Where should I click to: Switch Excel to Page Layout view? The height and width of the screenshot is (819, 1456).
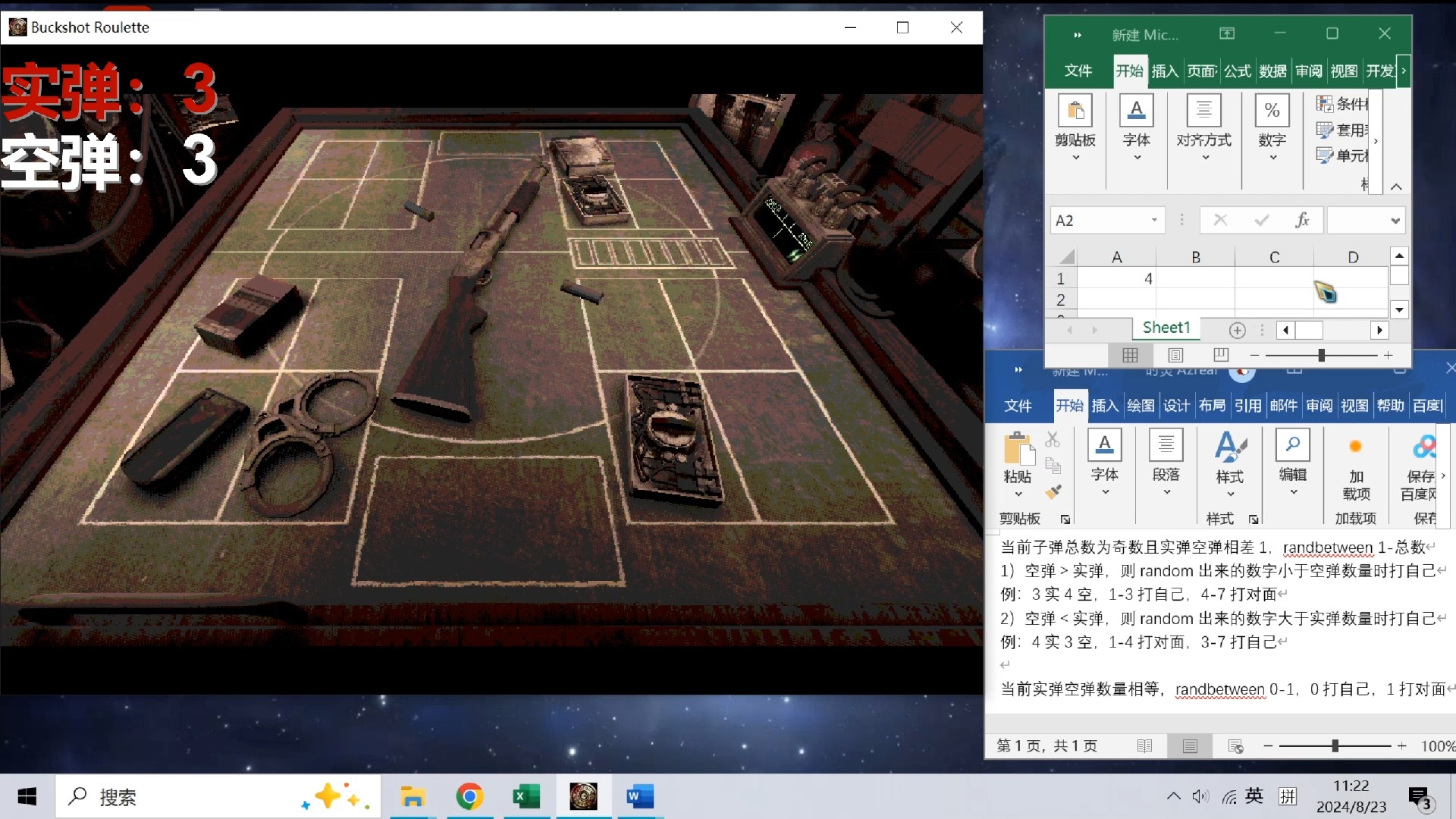tap(1175, 355)
